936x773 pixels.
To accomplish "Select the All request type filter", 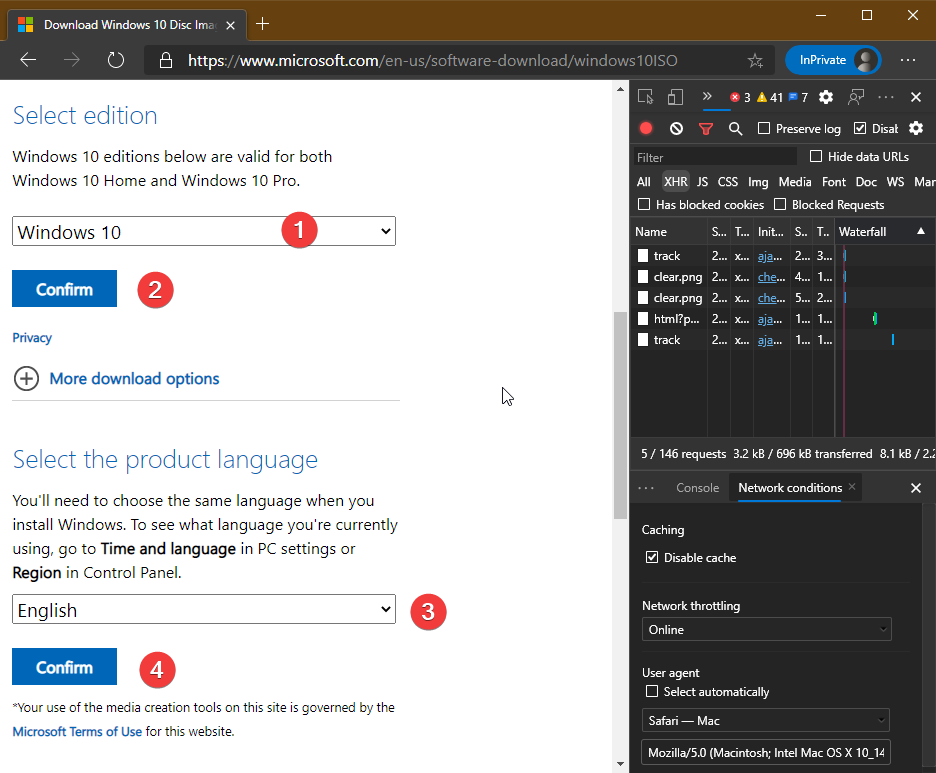I will pos(644,181).
